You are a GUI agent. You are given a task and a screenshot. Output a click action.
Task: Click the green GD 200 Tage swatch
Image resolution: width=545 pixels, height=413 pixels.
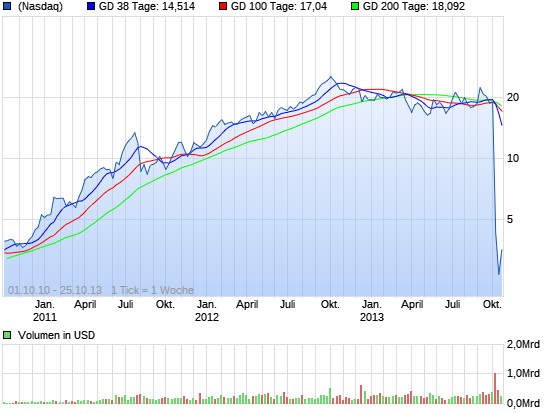coord(355,6)
